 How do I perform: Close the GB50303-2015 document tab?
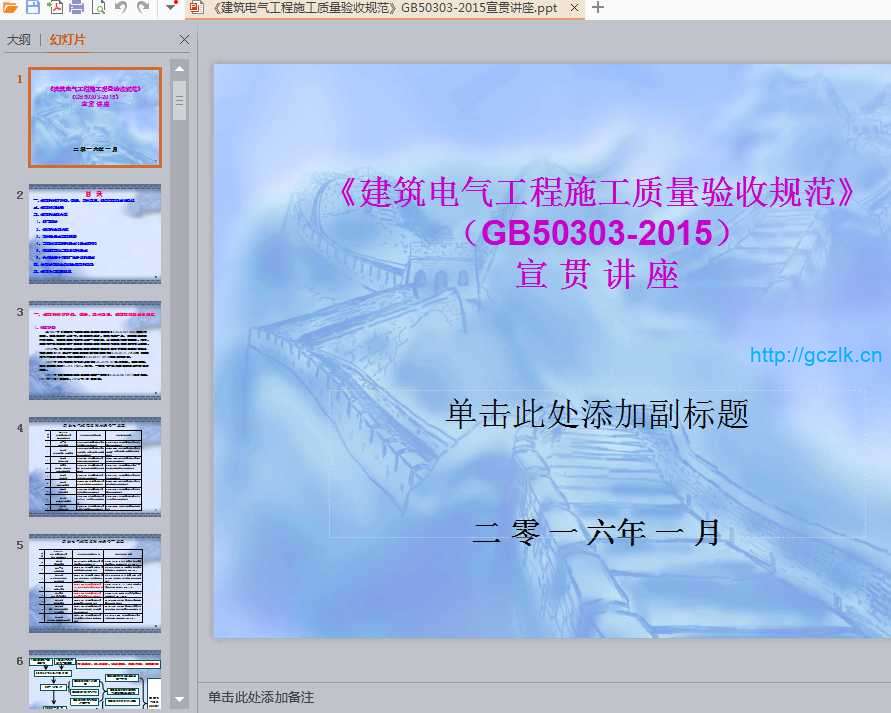tap(574, 8)
